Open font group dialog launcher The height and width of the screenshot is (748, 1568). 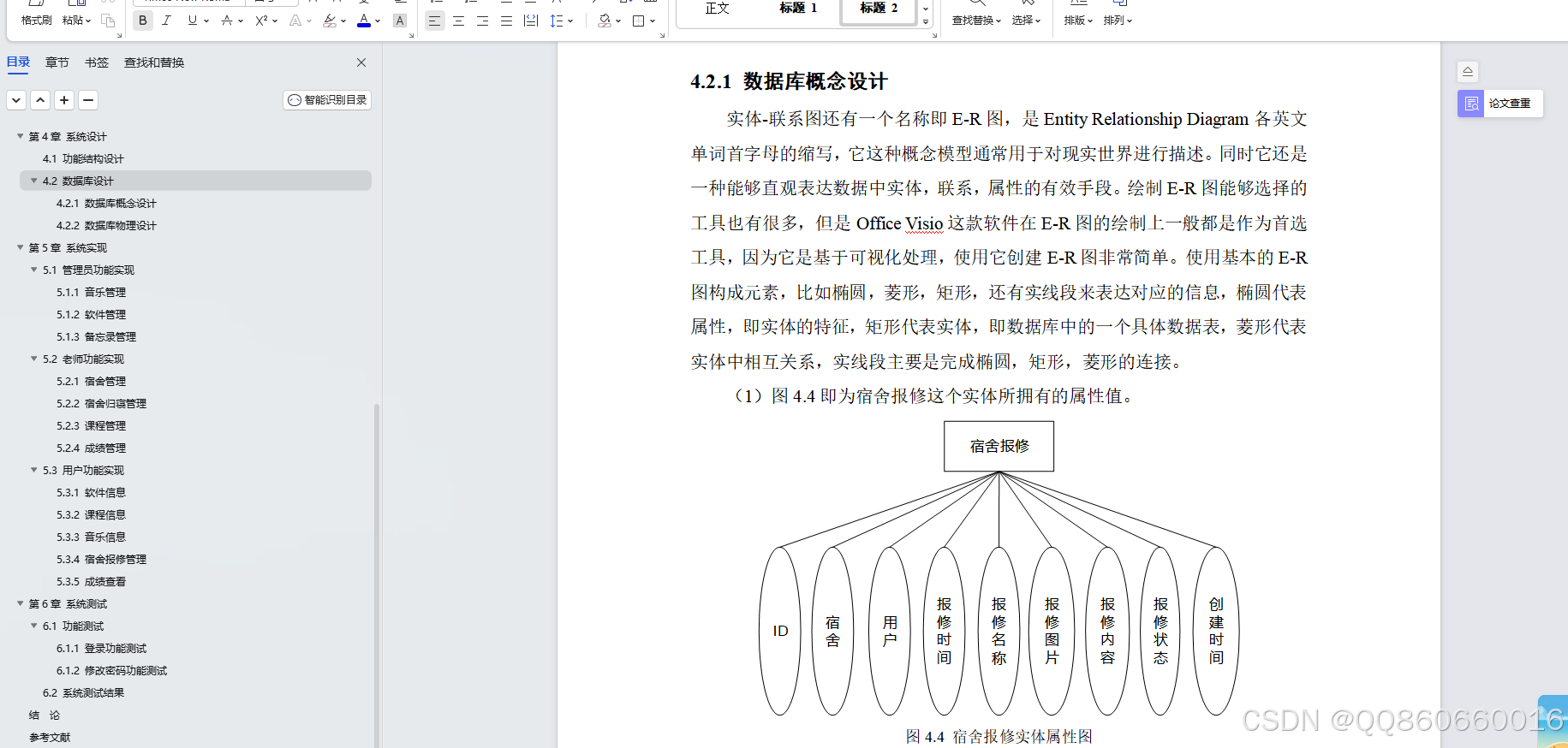coord(411,35)
